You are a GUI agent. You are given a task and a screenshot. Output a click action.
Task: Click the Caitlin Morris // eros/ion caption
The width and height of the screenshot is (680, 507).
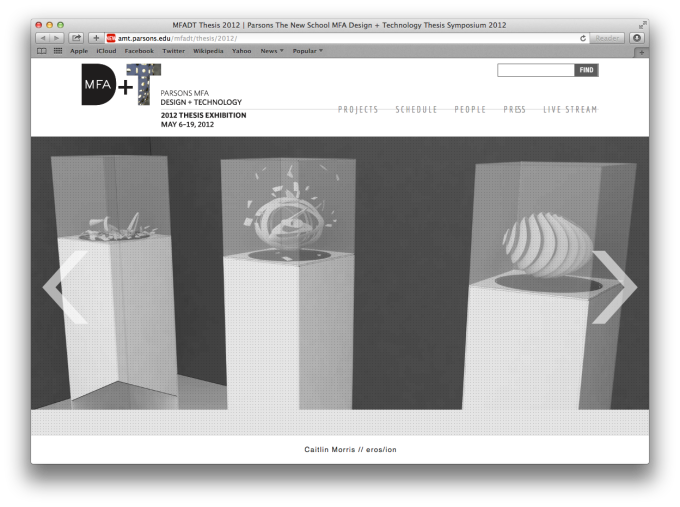[x=350, y=449]
